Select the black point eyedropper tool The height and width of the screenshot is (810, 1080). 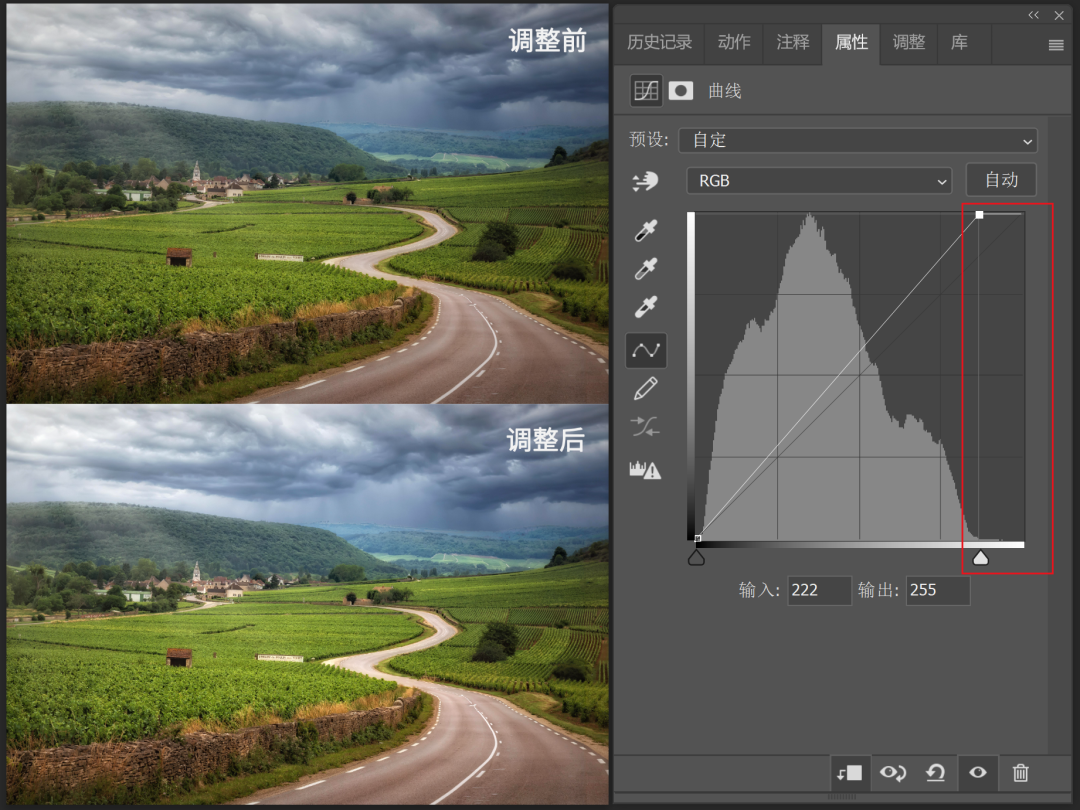pyautogui.click(x=646, y=232)
